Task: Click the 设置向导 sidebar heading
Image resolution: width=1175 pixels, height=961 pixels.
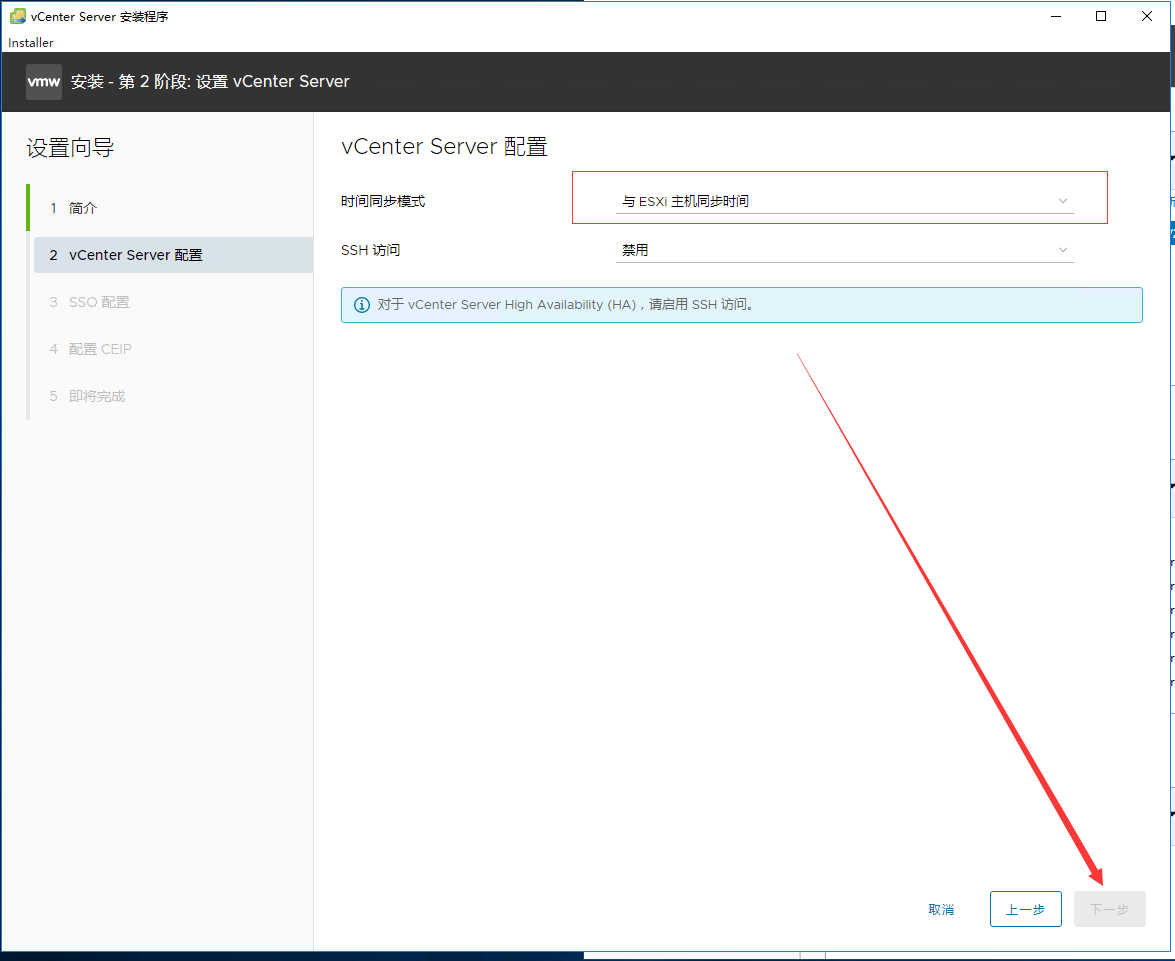Action: [70, 148]
